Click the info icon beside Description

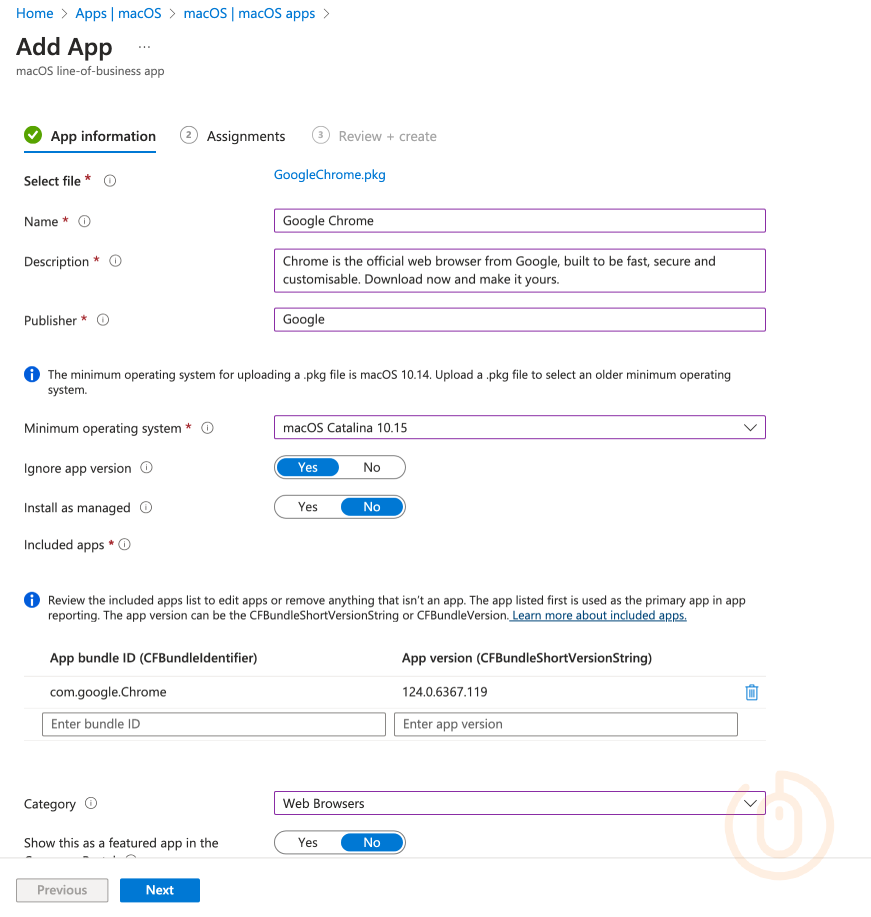[115, 261]
